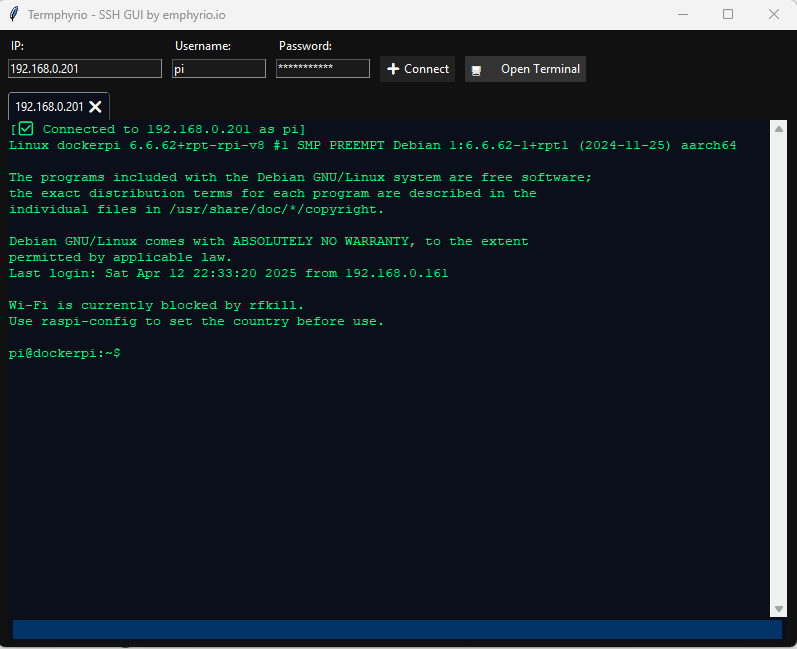This screenshot has height=649, width=797.
Task: Click into the Password field
Action: [323, 69]
